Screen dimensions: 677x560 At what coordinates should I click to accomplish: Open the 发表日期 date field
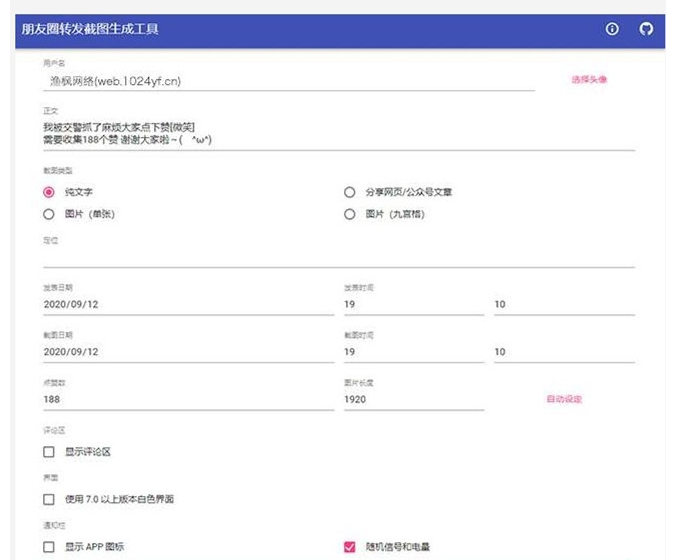point(188,304)
